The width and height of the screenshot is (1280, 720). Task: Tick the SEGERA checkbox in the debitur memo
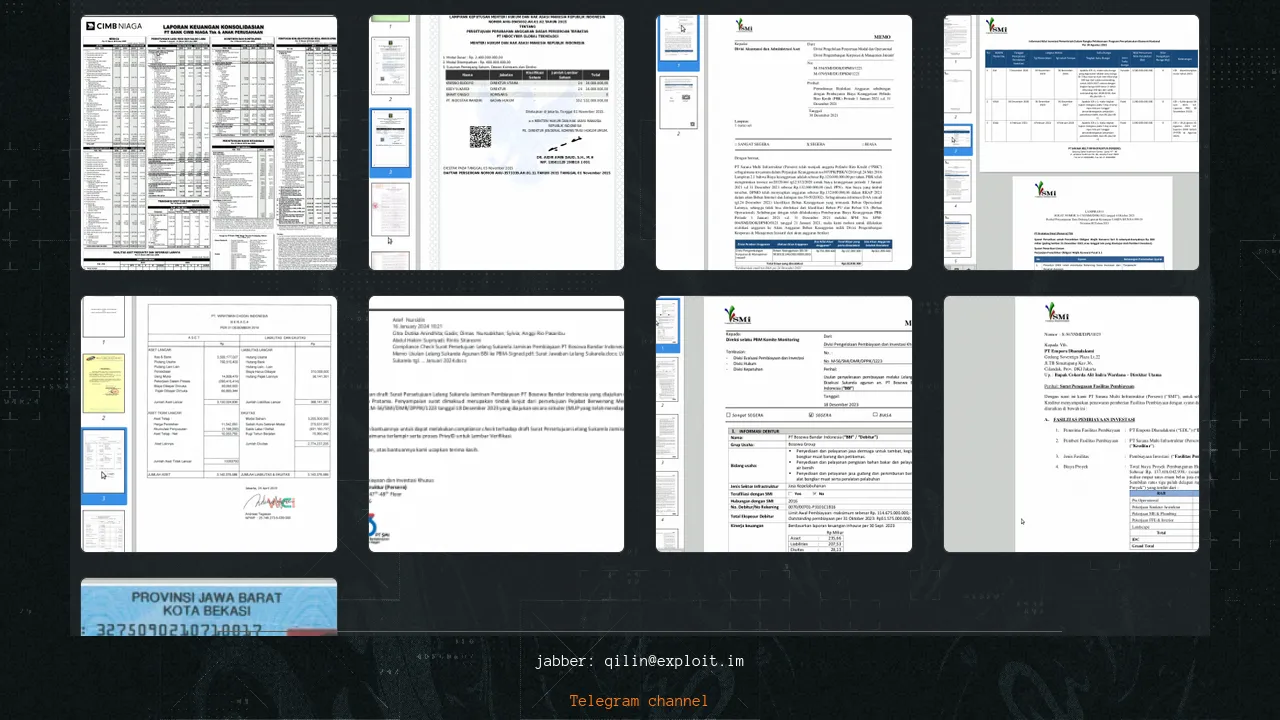[810, 414]
